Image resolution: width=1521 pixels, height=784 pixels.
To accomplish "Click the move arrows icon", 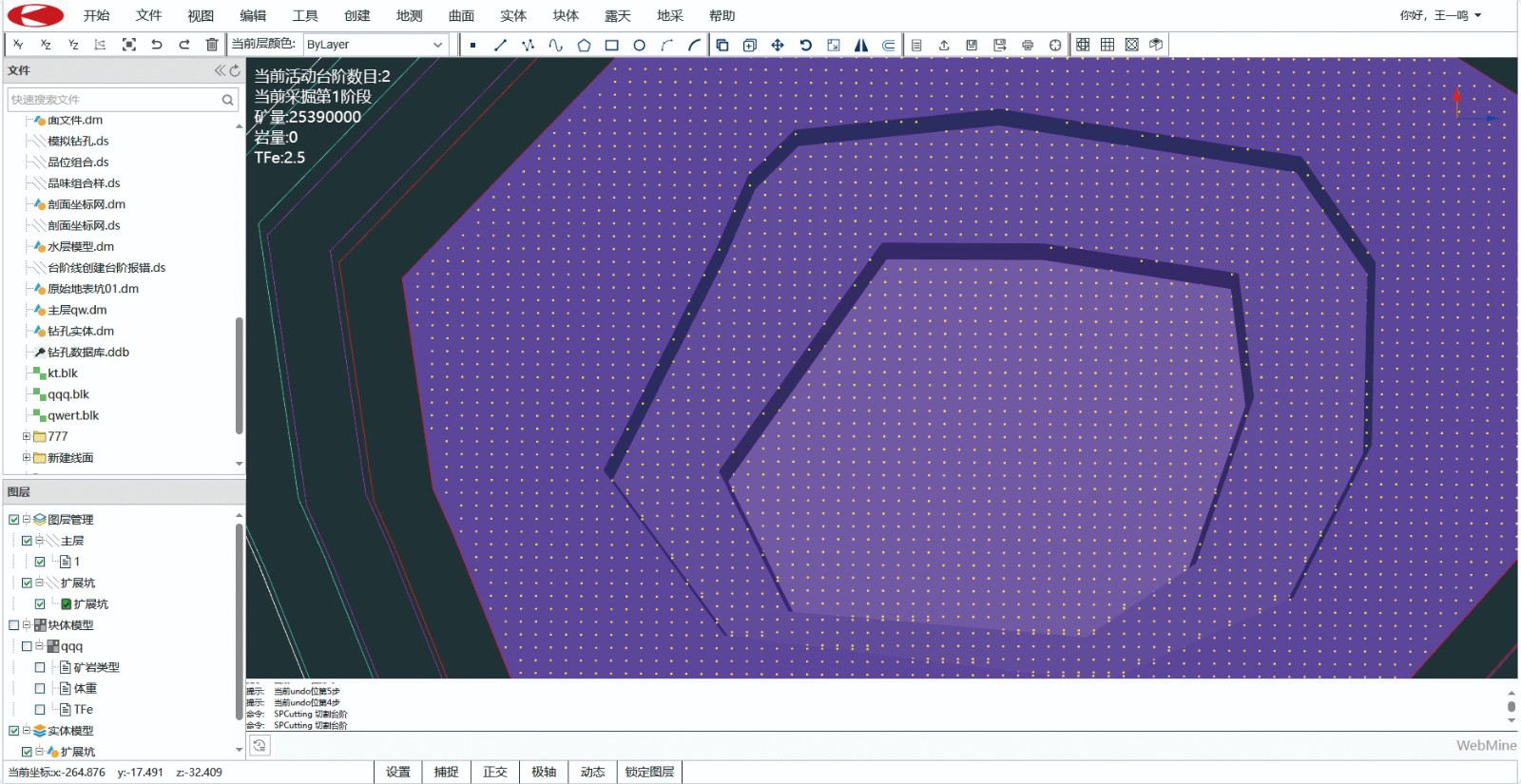I will tap(778, 45).
